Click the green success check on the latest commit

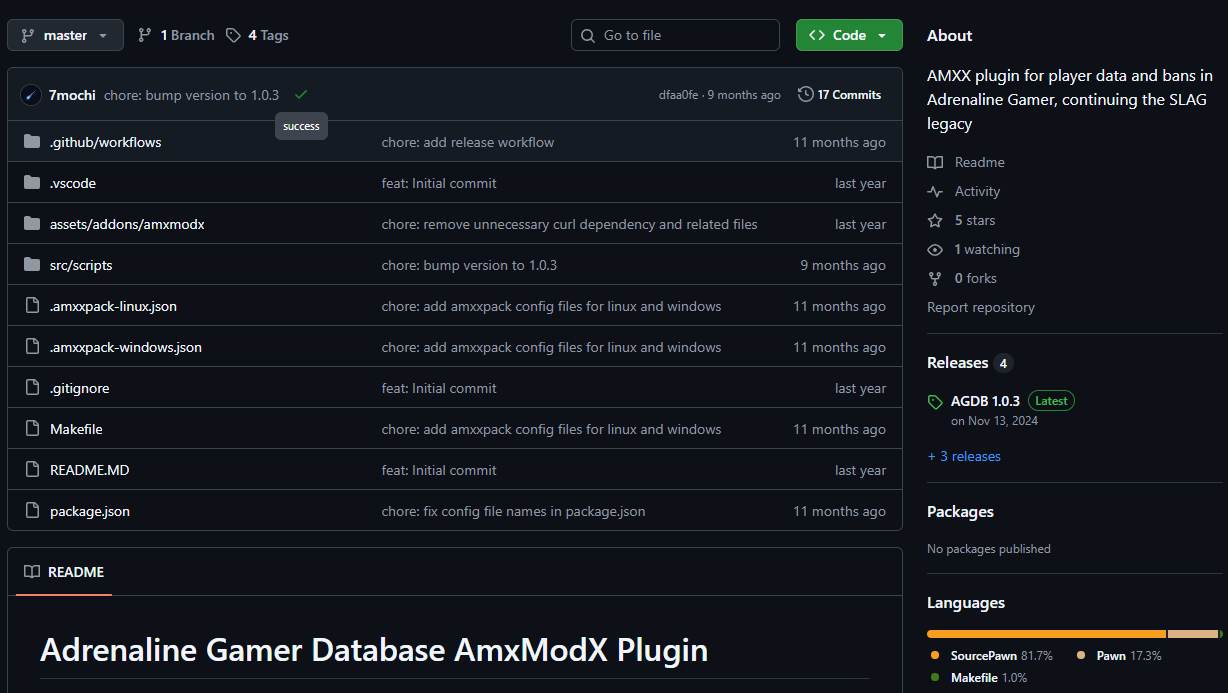point(301,94)
